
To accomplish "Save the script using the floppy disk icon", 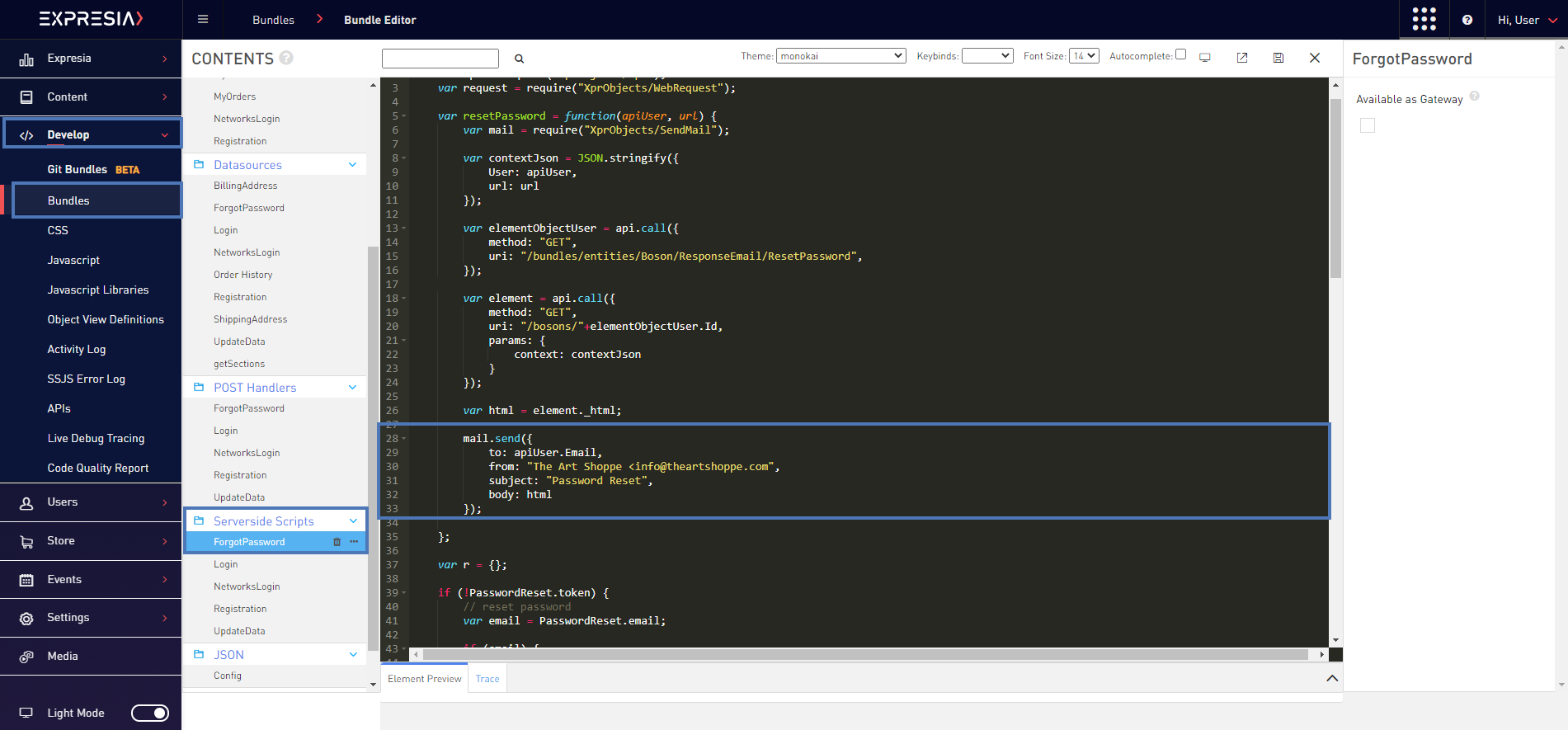I will pyautogui.click(x=1278, y=58).
